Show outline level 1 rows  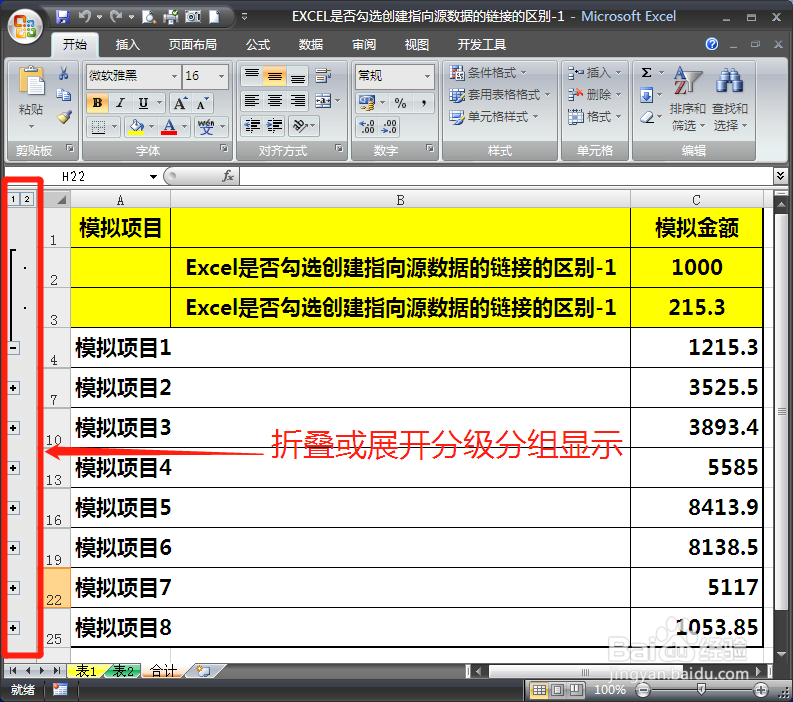[x=14, y=199]
